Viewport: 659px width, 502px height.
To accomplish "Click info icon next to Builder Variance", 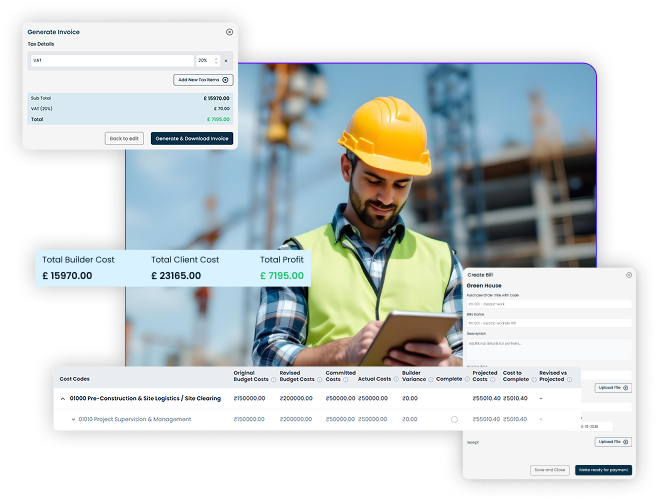I will (x=431, y=380).
